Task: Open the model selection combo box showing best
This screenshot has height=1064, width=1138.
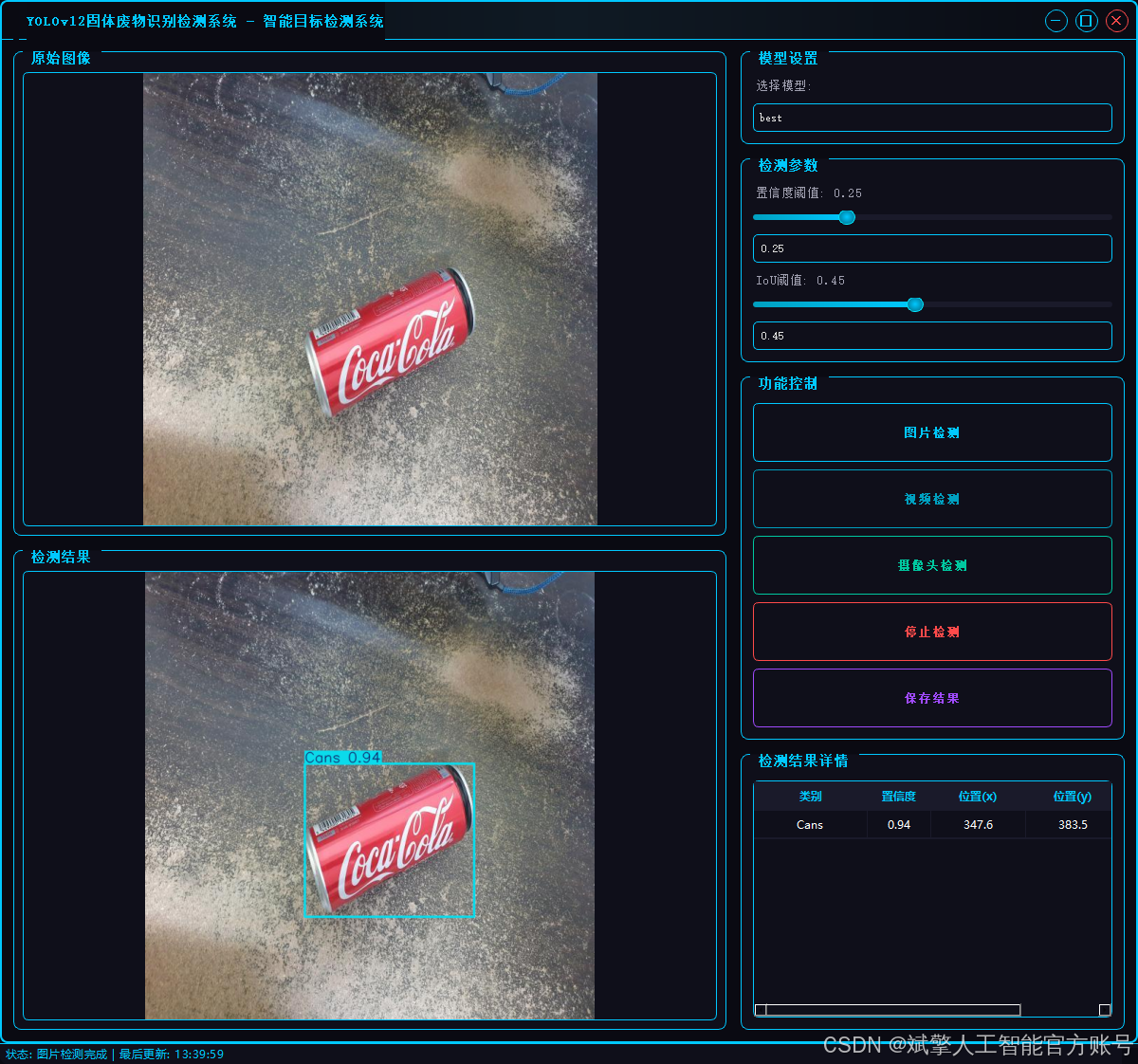Action: [932, 118]
